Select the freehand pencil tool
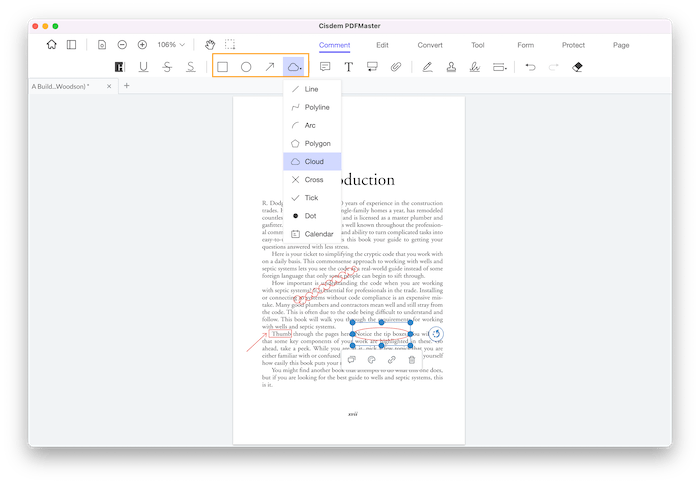 [427, 67]
